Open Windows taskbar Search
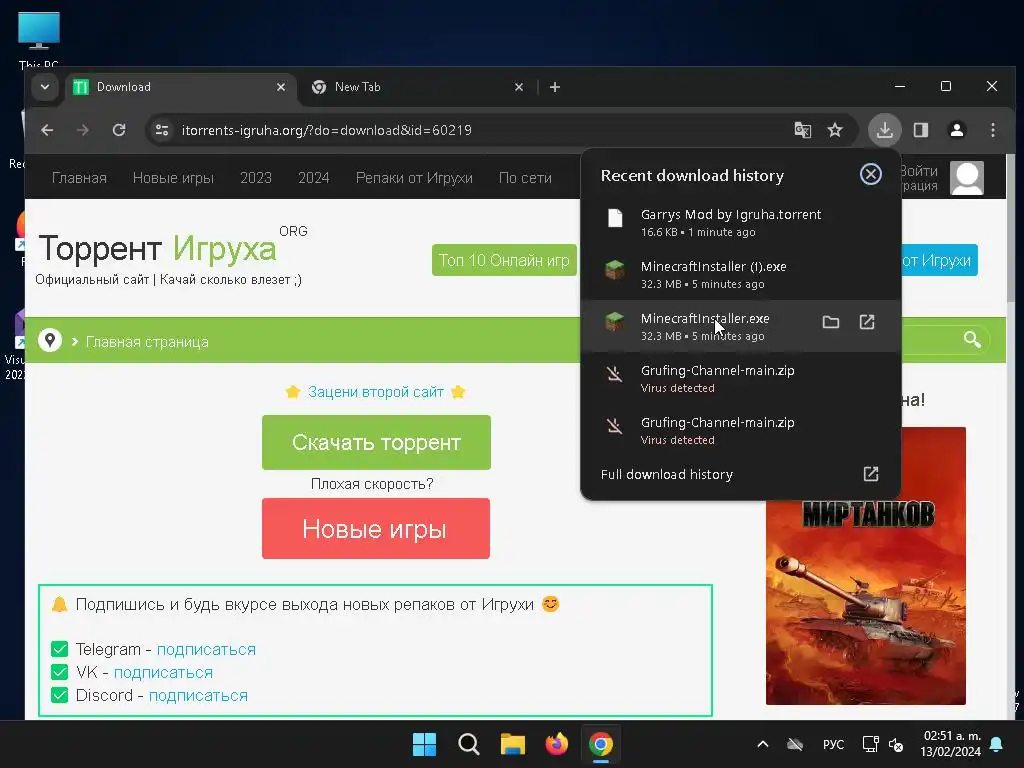Screen dimensions: 1024x768 [x=468, y=744]
